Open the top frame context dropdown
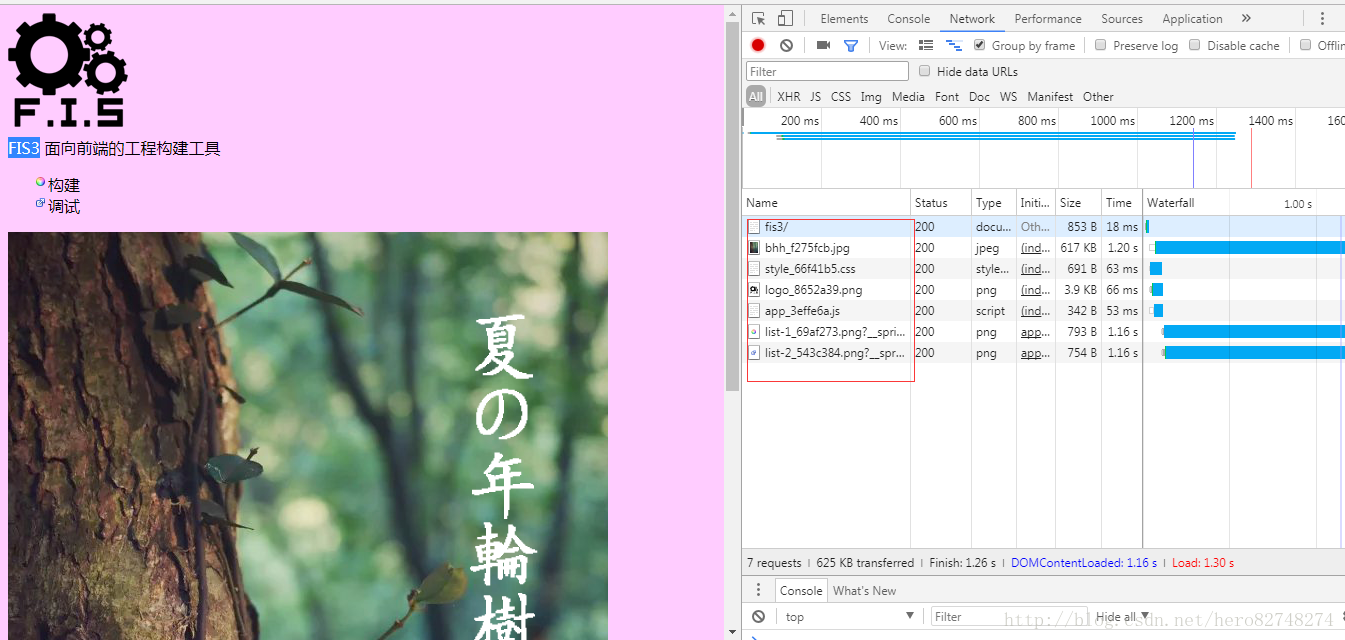Image resolution: width=1345 pixels, height=640 pixels. click(848, 616)
